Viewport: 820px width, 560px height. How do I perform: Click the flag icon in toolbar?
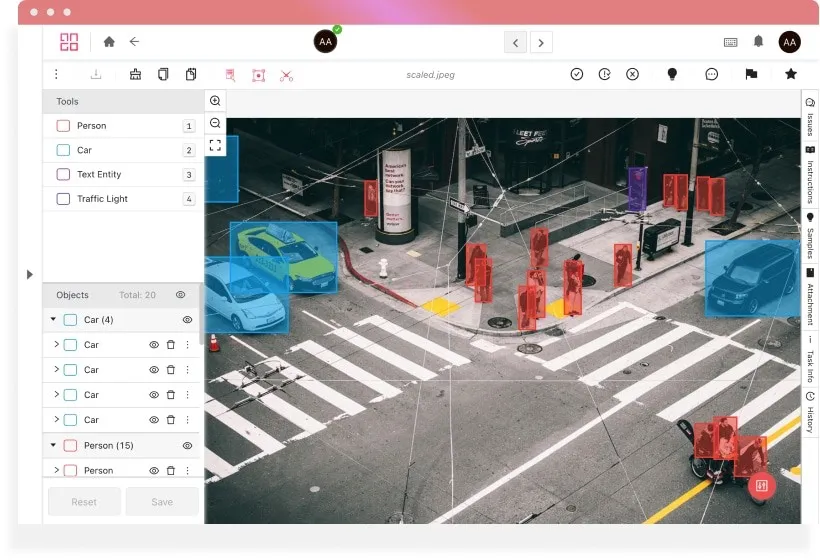(751, 74)
